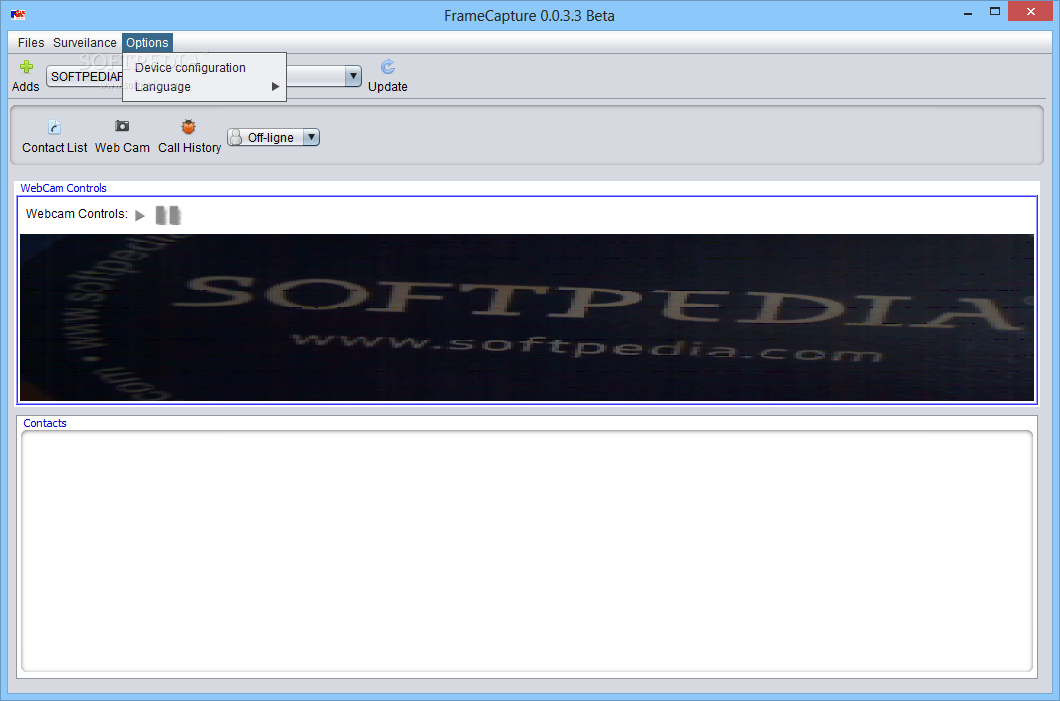
Task: Click the FrameCapture app icon in title bar
Action: point(18,15)
